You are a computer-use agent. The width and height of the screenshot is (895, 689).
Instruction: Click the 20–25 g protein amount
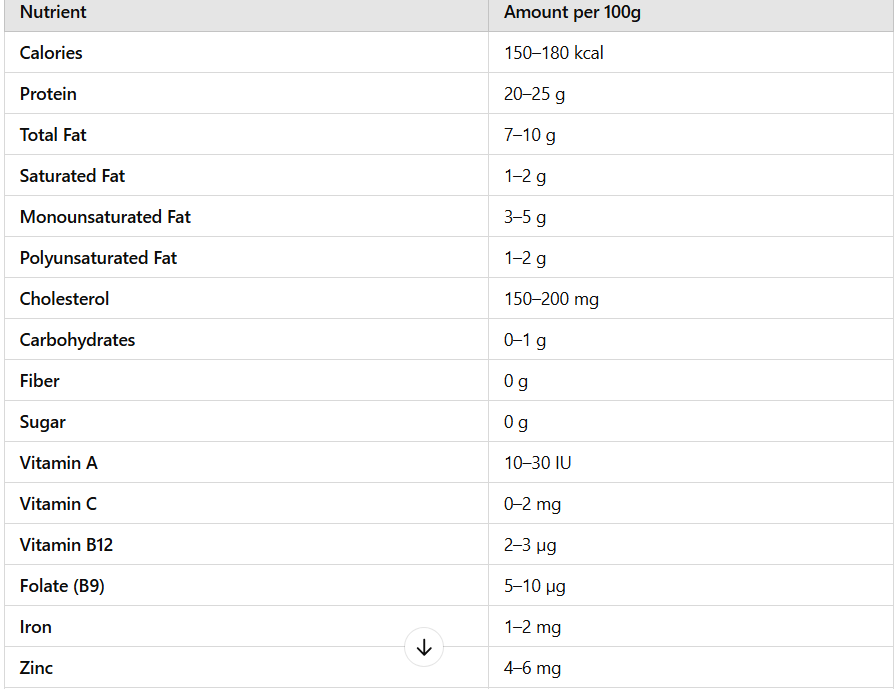coord(534,94)
